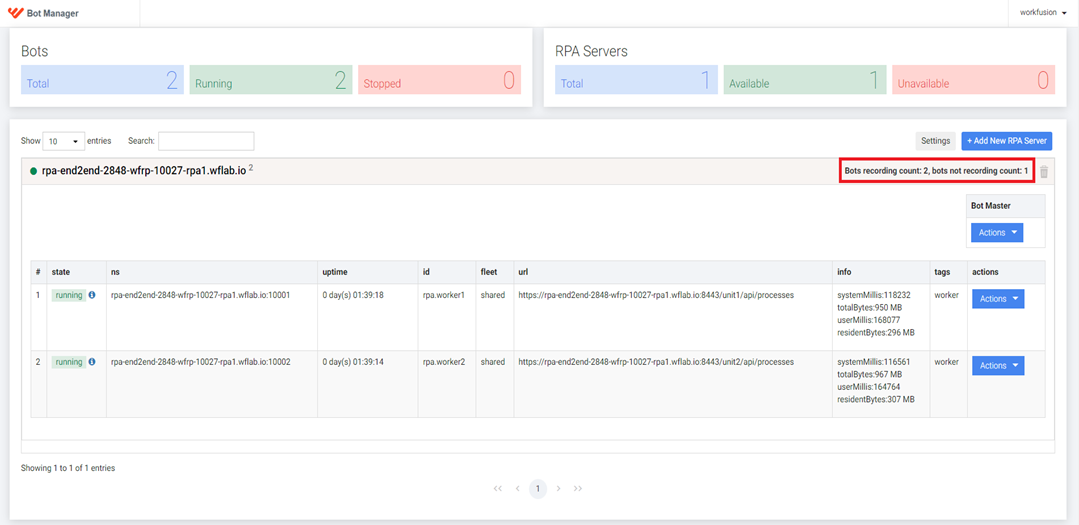
Task: Click the Bot Master header label
Action: click(x=990, y=206)
